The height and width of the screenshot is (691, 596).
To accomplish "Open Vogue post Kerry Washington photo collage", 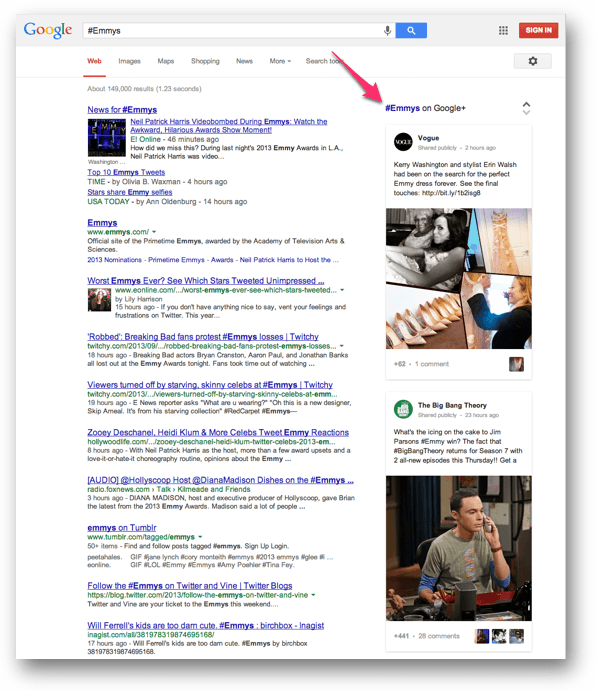I will (458, 279).
